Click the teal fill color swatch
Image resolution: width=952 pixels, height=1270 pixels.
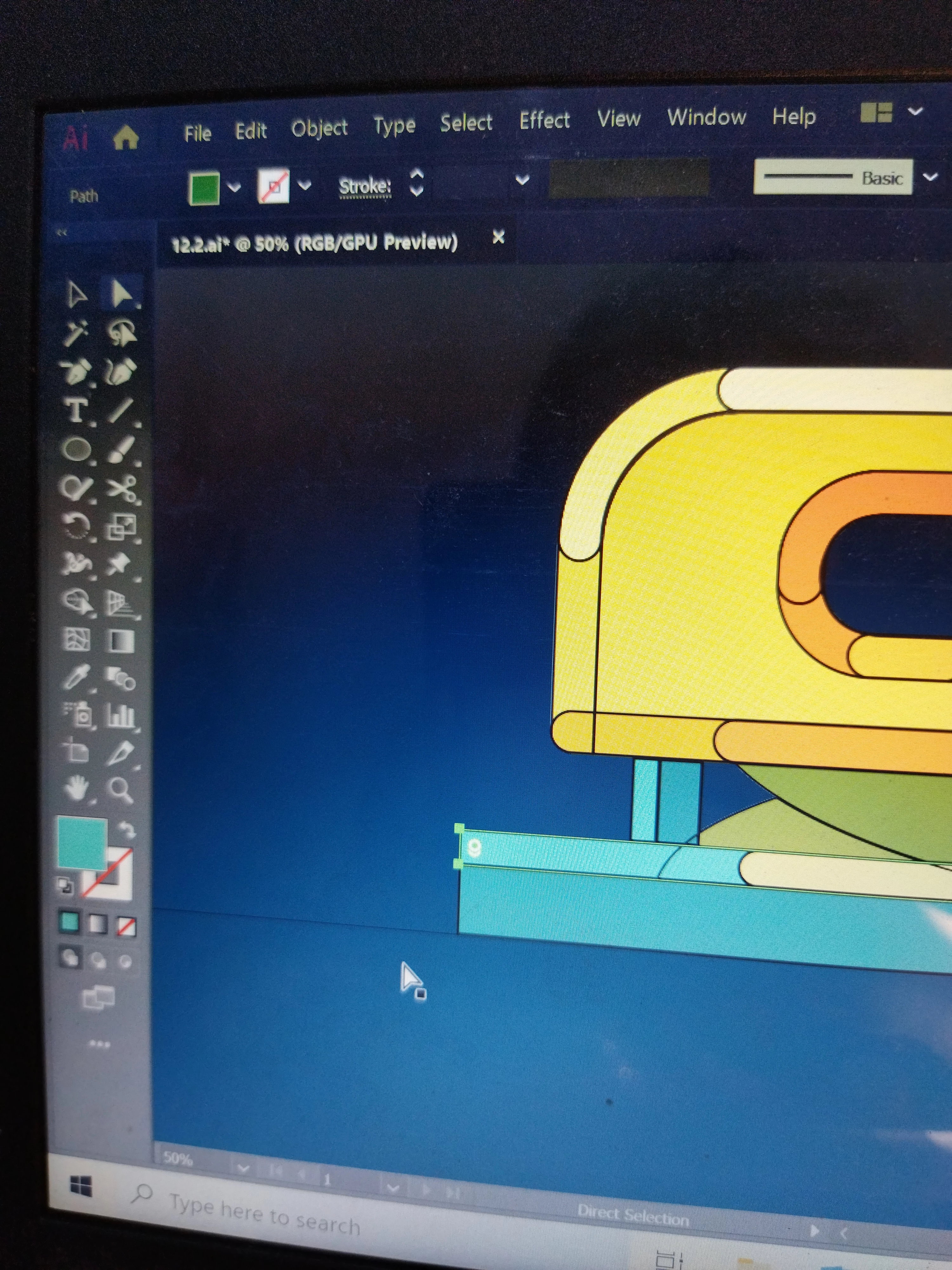pos(81,843)
